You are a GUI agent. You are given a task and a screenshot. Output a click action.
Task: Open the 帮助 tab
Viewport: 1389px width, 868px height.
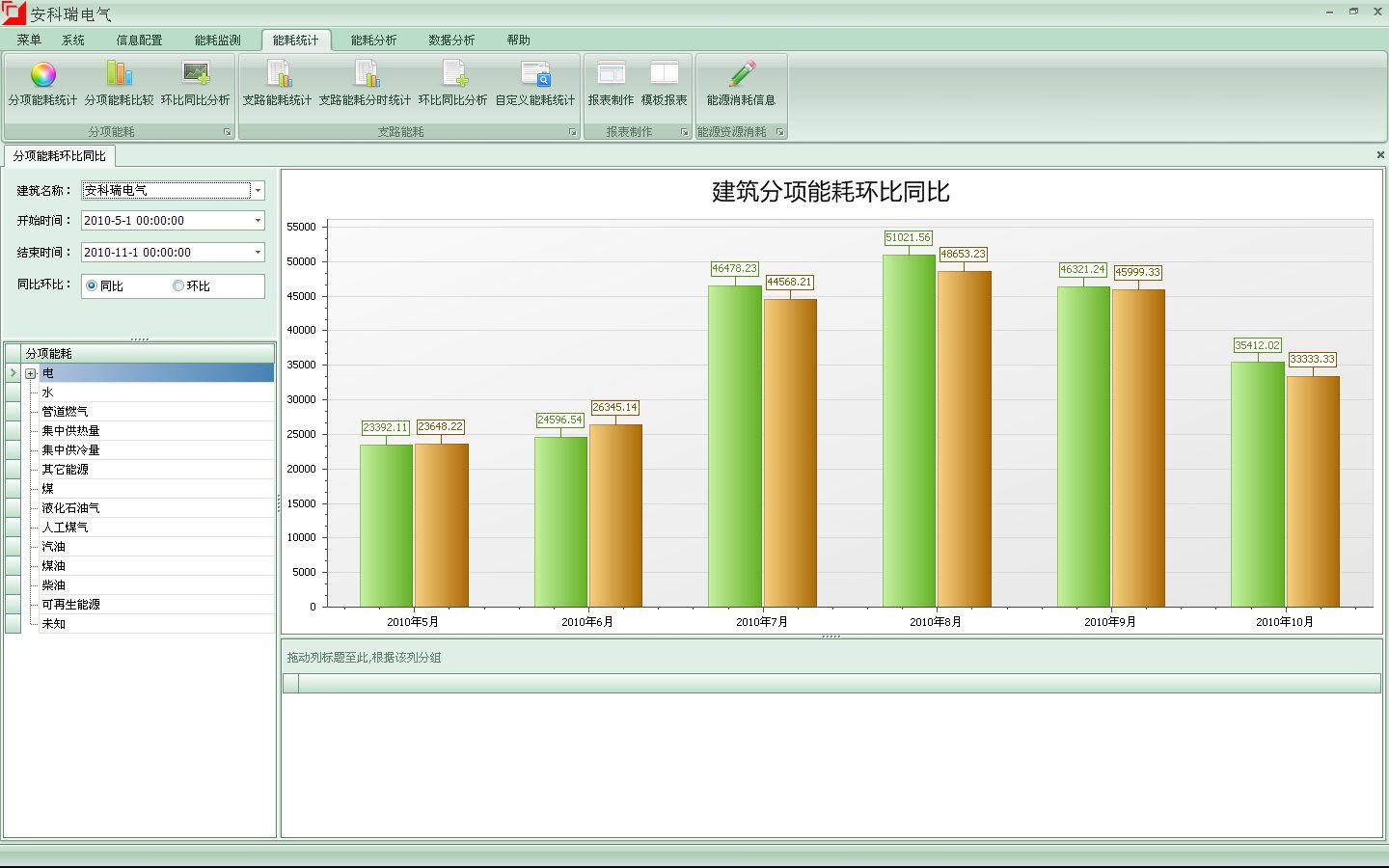pyautogui.click(x=518, y=40)
